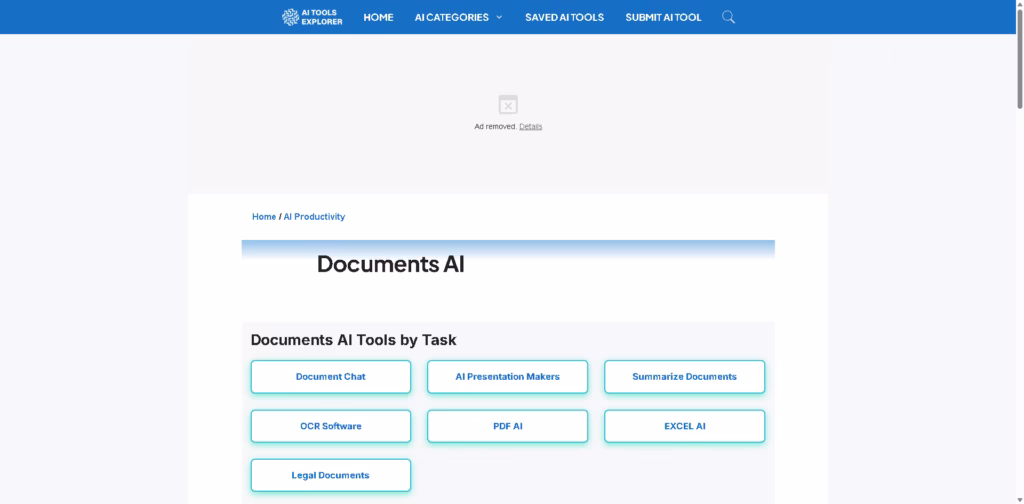Click the AI Tools Explorer logo

pyautogui.click(x=312, y=17)
